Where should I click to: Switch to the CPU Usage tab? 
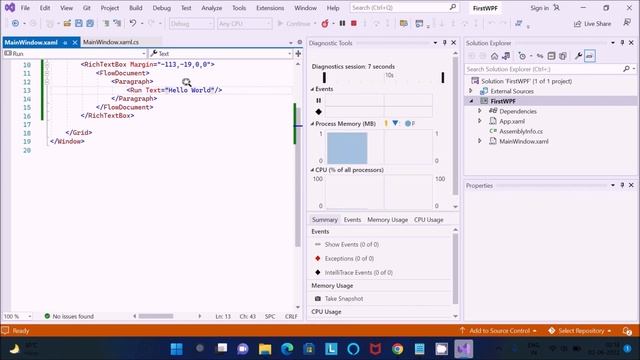pos(429,220)
